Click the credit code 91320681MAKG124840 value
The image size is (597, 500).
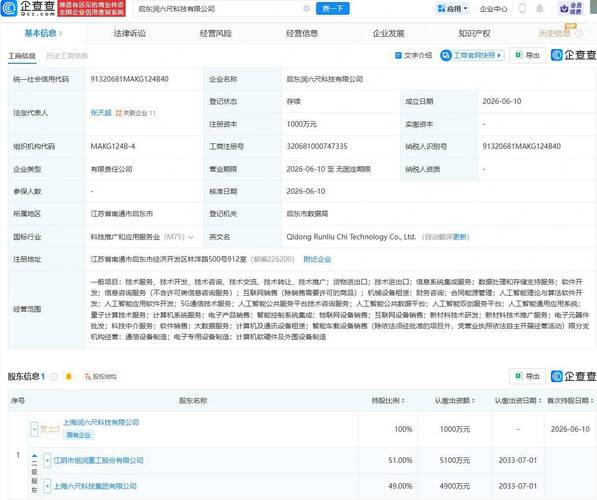[x=129, y=79]
